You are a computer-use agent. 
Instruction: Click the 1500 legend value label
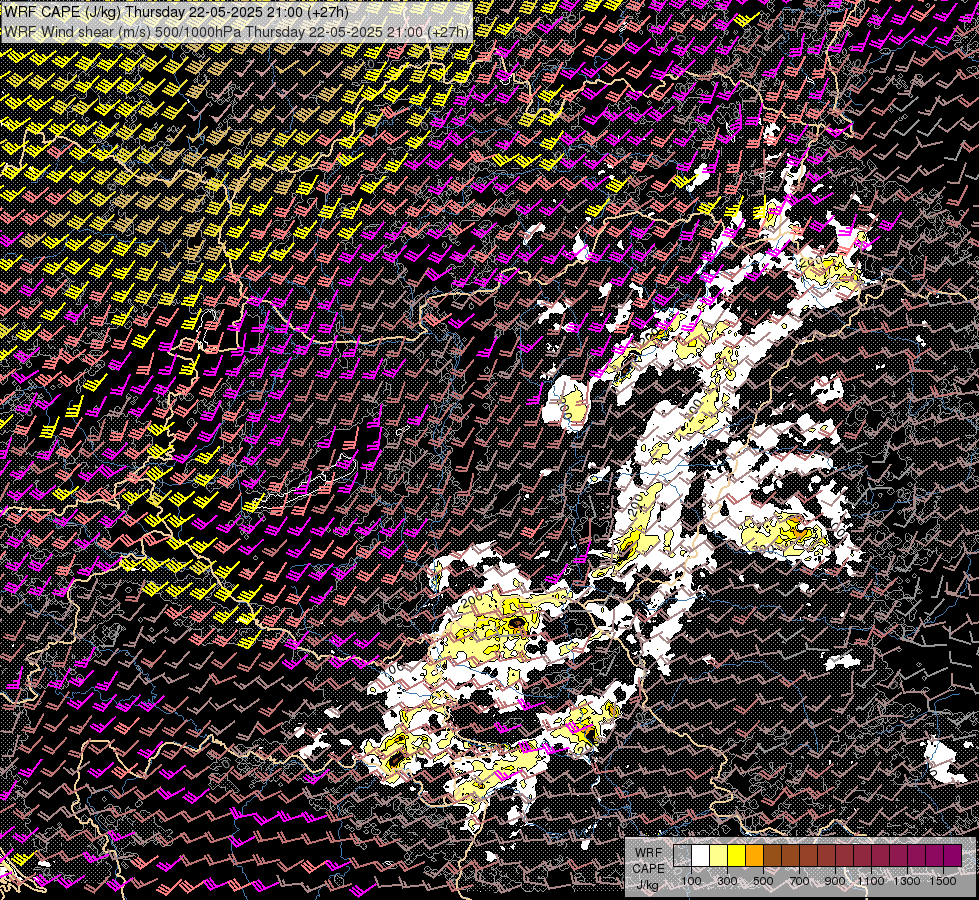[943, 881]
